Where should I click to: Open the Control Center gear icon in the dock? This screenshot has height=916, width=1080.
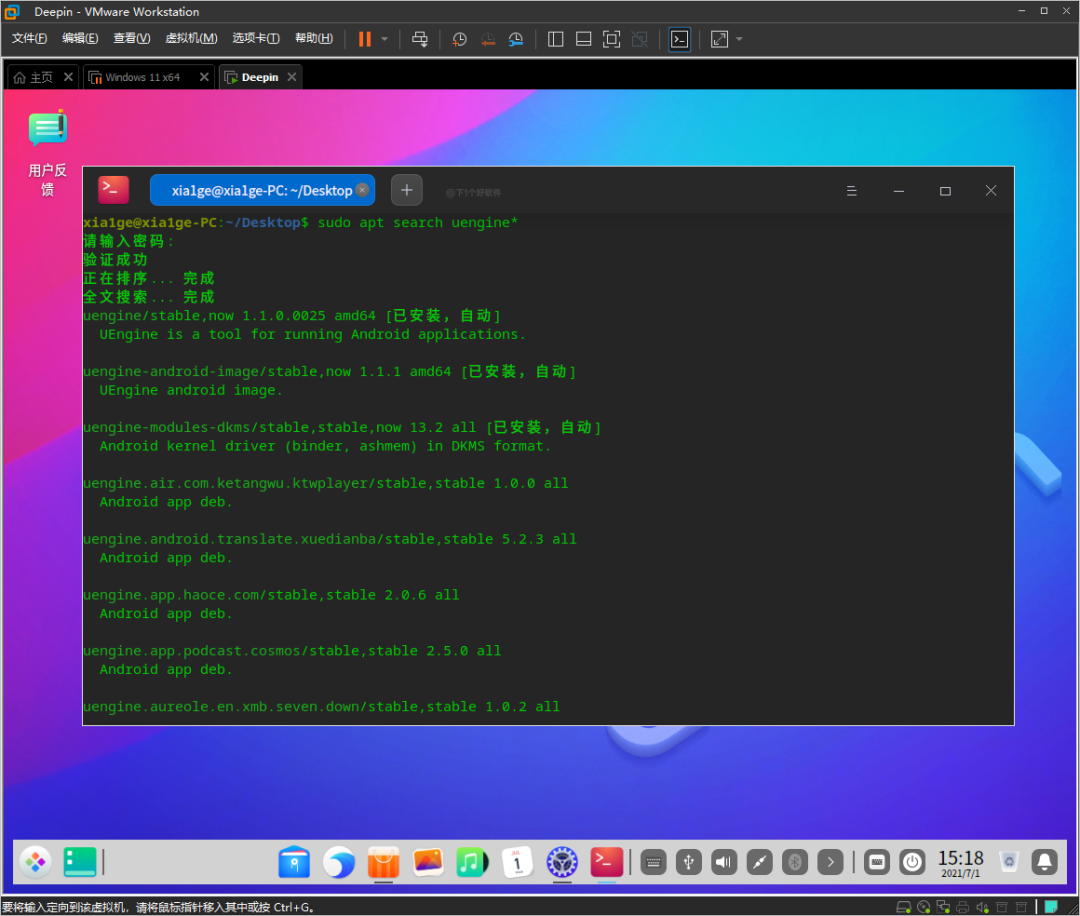[561, 861]
